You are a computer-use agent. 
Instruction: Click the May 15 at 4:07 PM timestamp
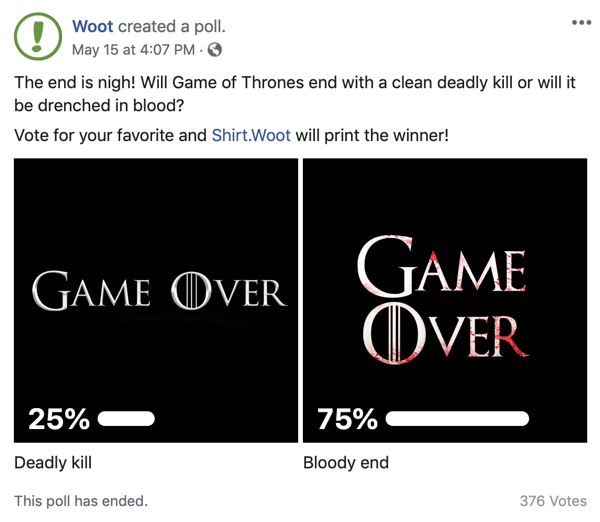pyautogui.click(x=133, y=50)
